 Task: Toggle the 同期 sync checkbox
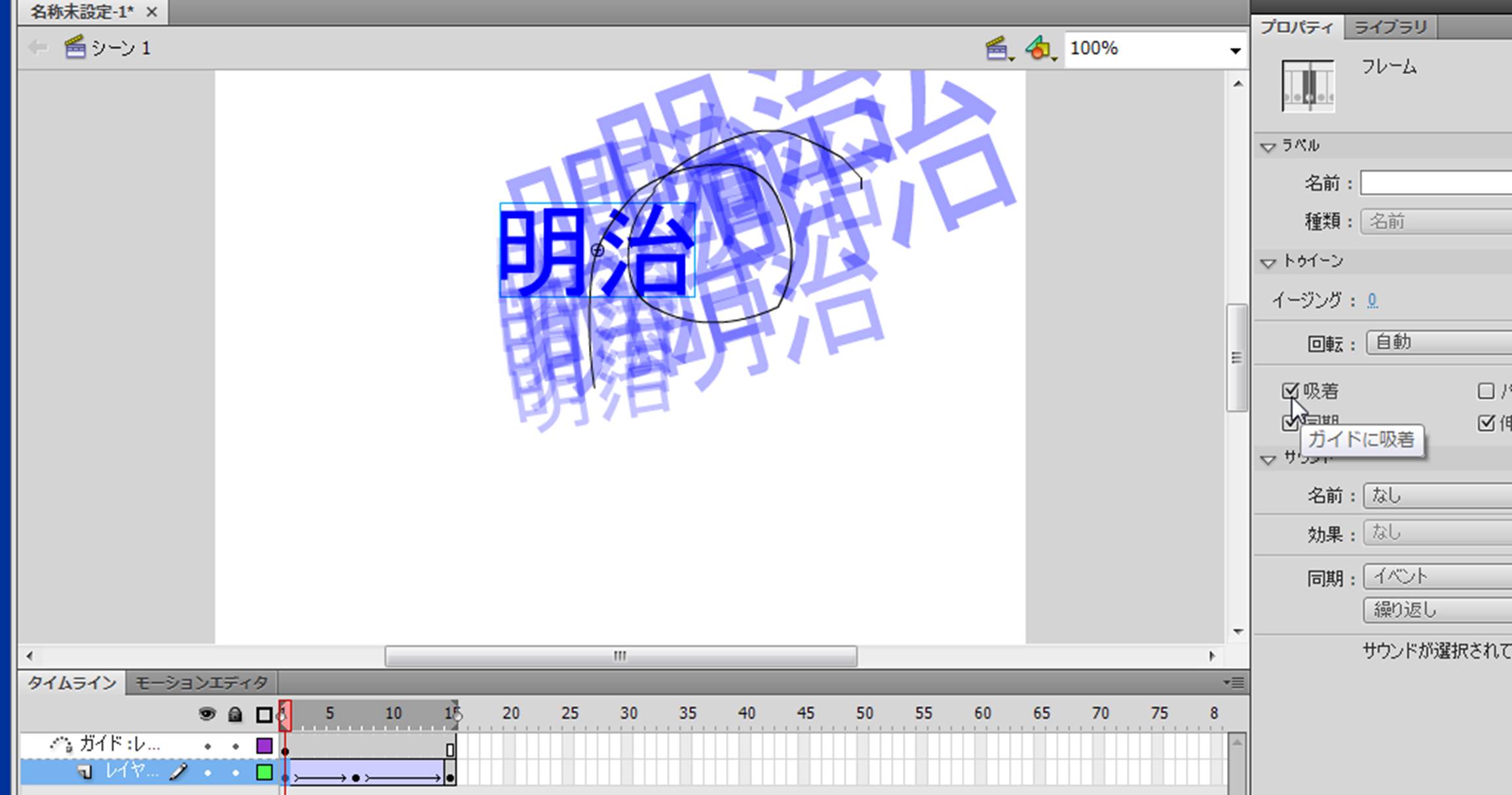1289,424
